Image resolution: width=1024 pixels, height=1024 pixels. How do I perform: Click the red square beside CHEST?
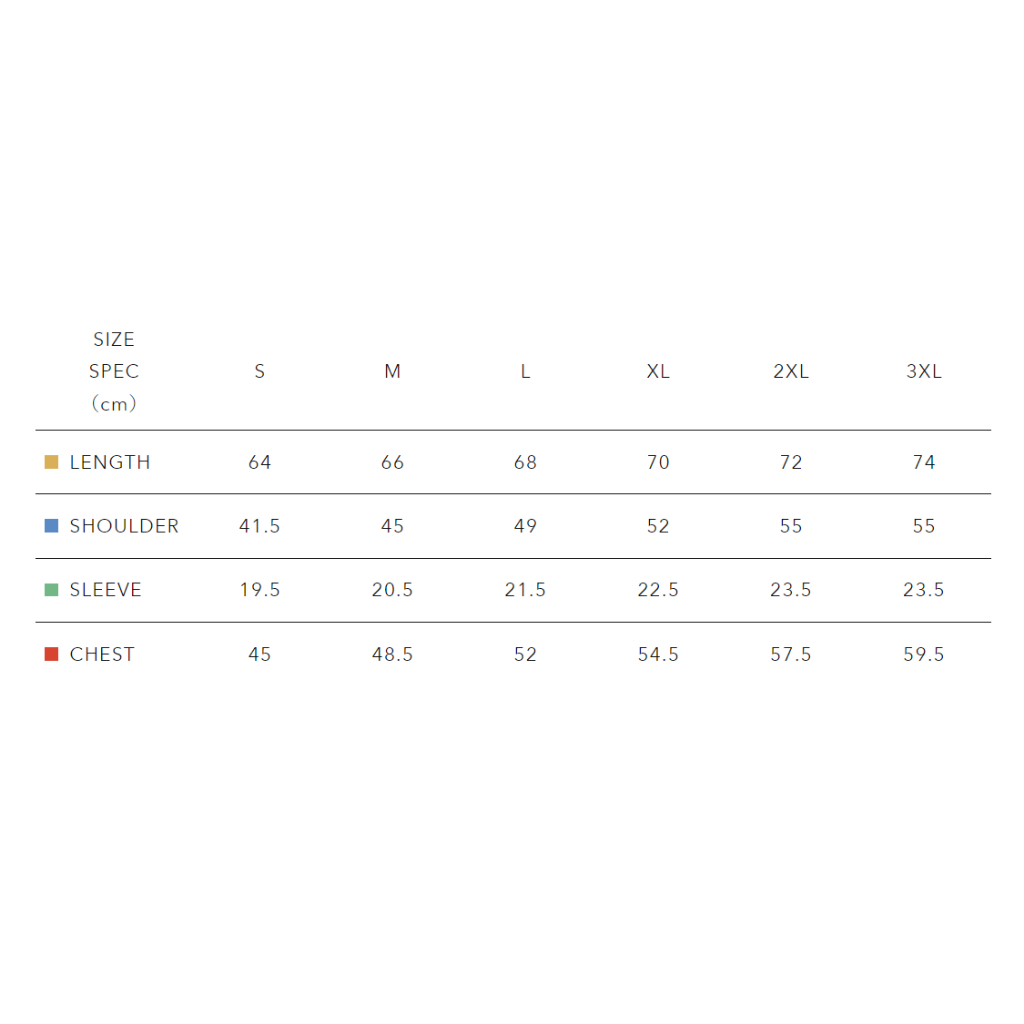point(52,654)
